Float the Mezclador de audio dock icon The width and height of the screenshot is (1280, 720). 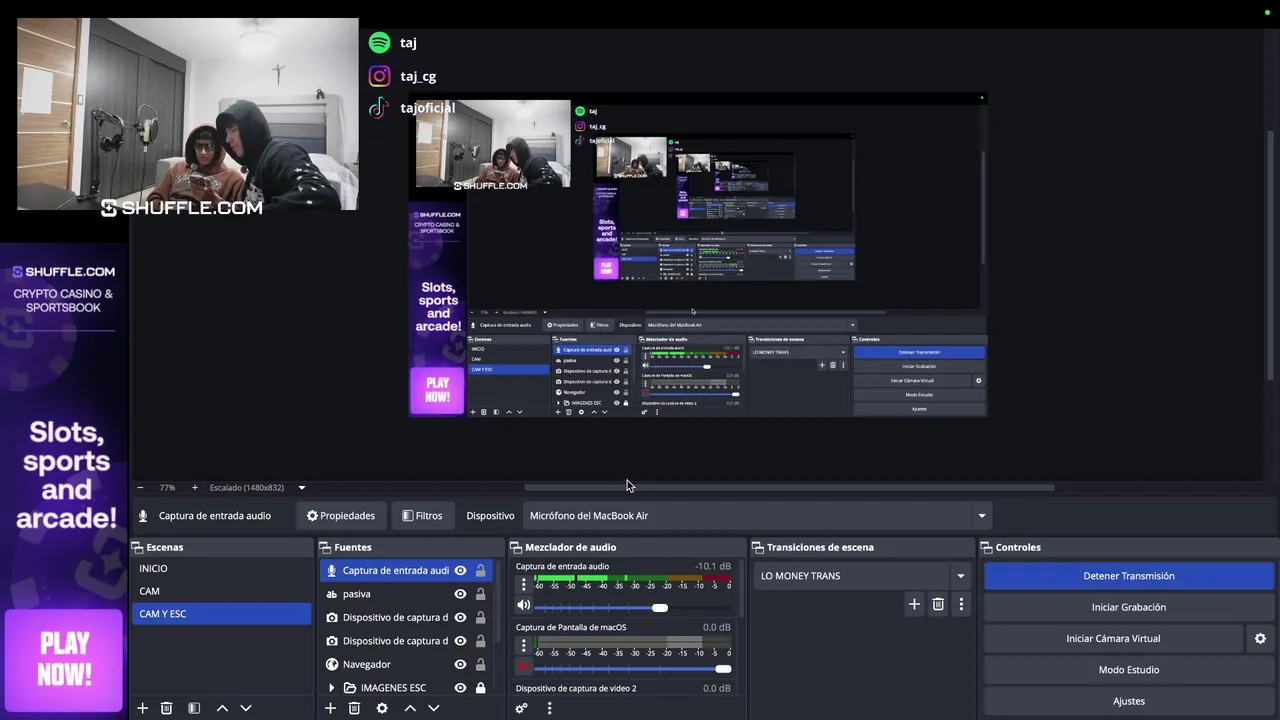[x=516, y=547]
